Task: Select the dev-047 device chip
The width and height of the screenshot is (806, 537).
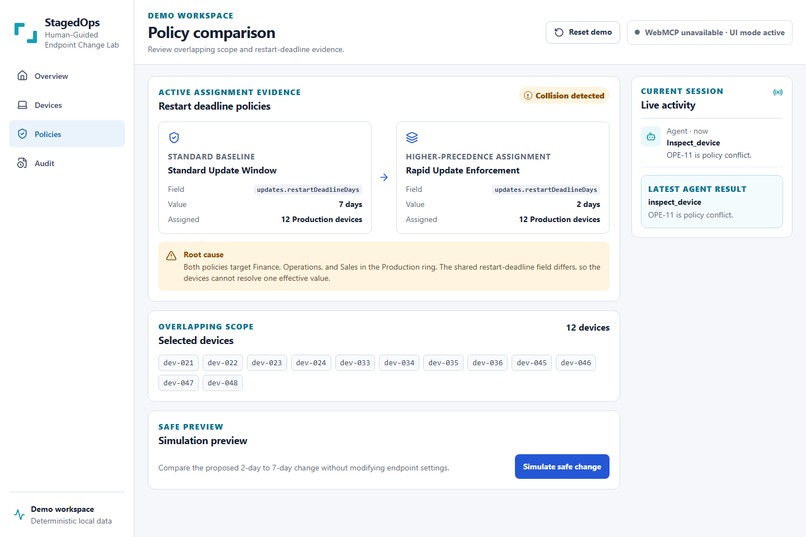Action: (178, 383)
